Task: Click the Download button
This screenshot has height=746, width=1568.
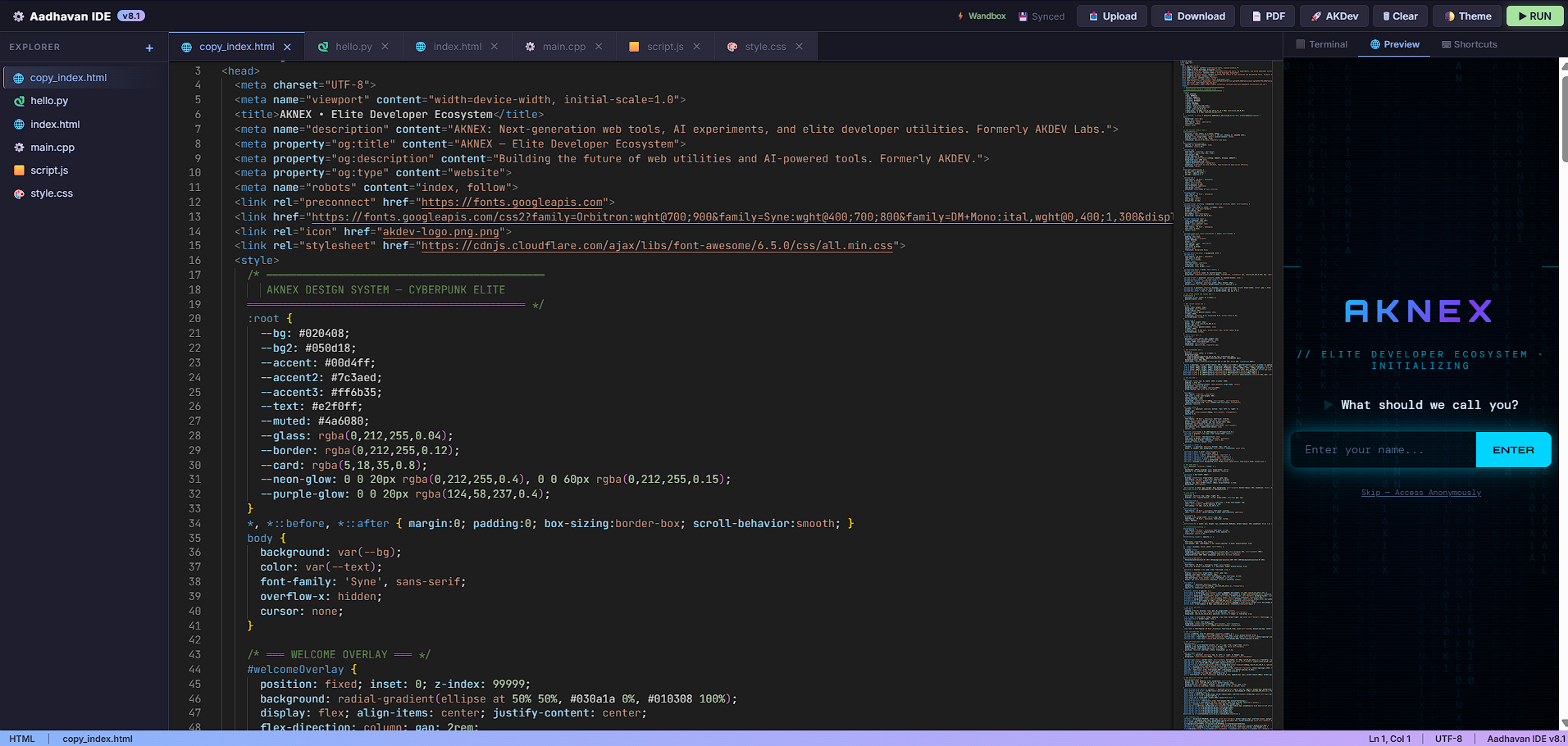Action: click(1193, 16)
